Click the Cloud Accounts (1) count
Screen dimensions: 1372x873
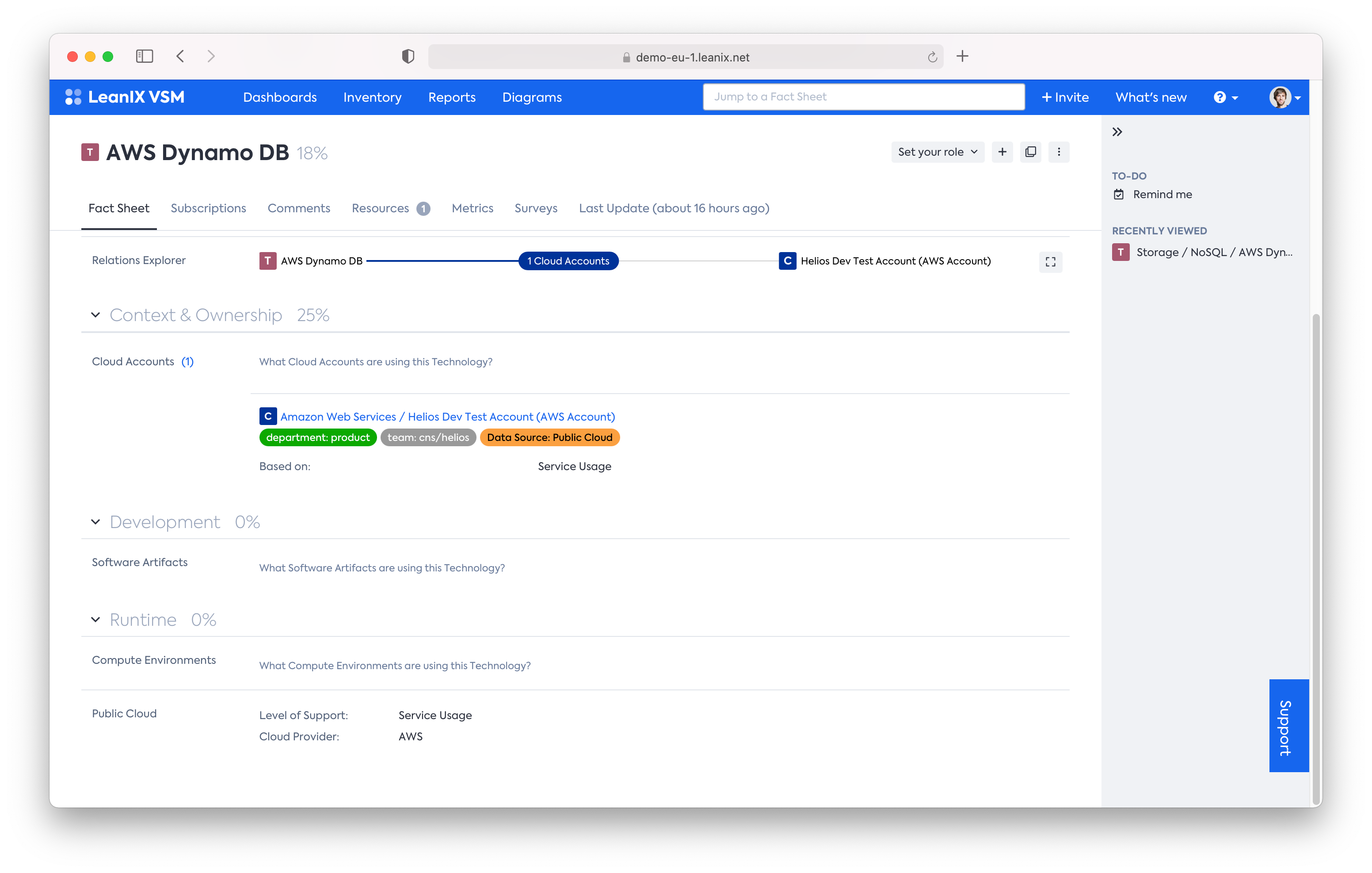tap(187, 361)
